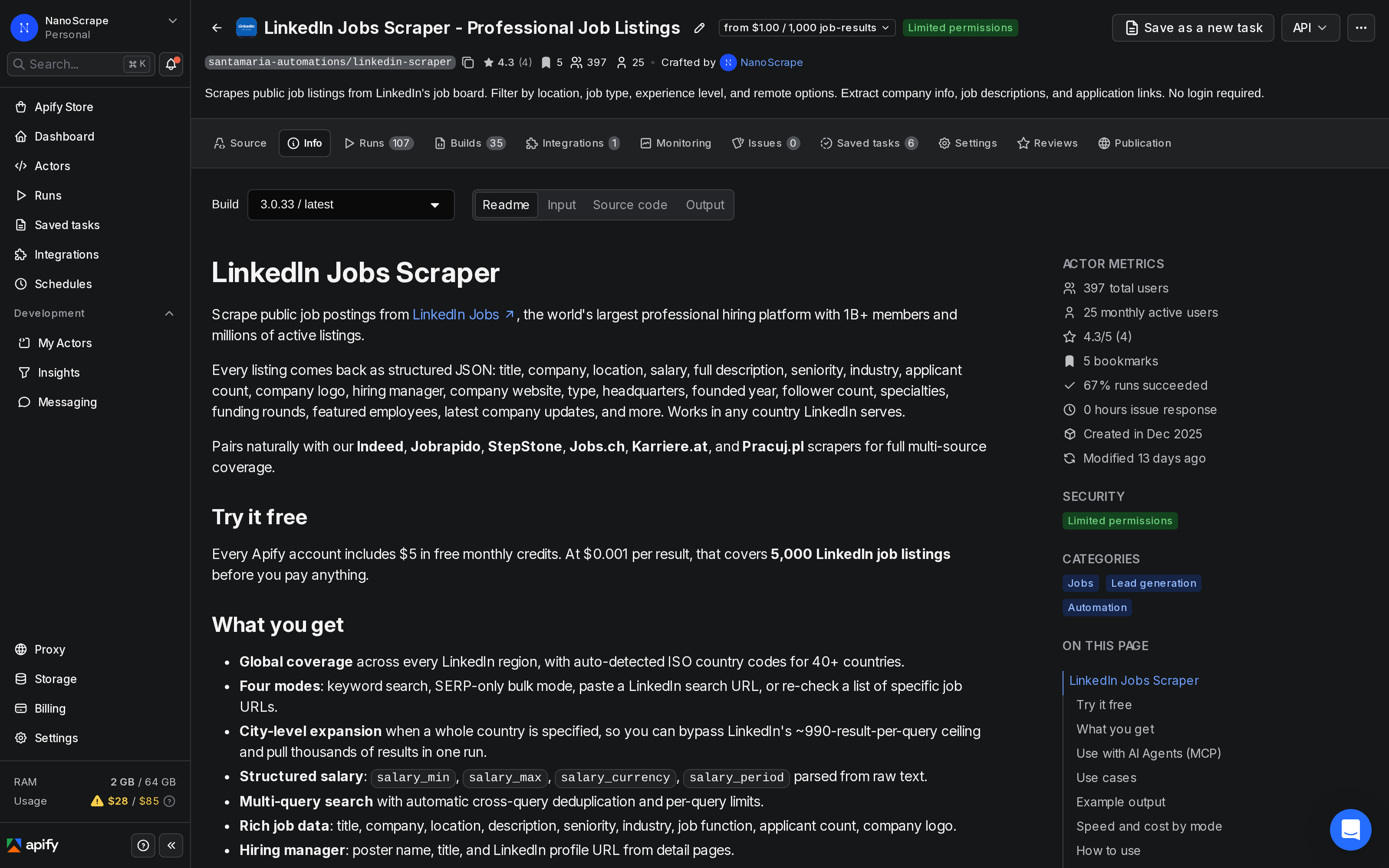1389x868 pixels.
Task: Select the Output view
Action: 705,205
